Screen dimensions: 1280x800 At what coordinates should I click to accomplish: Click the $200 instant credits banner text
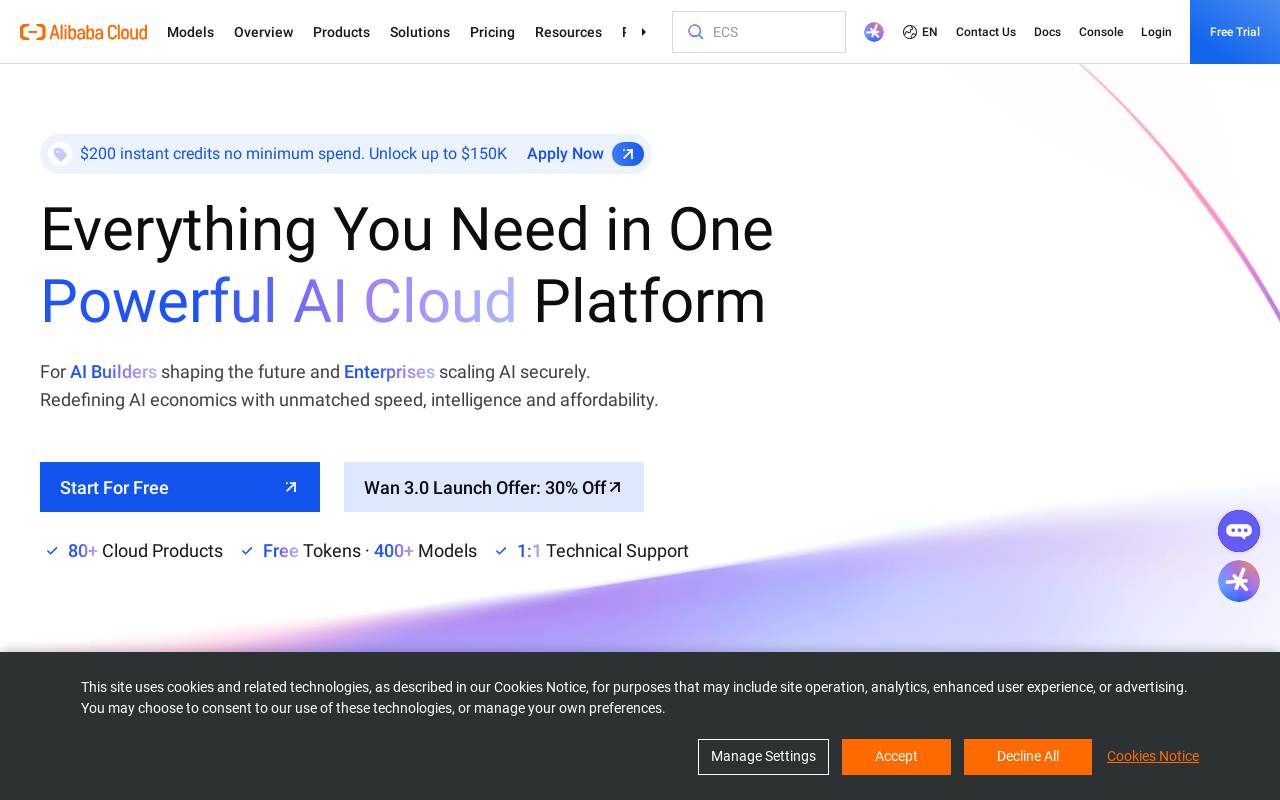pos(293,154)
